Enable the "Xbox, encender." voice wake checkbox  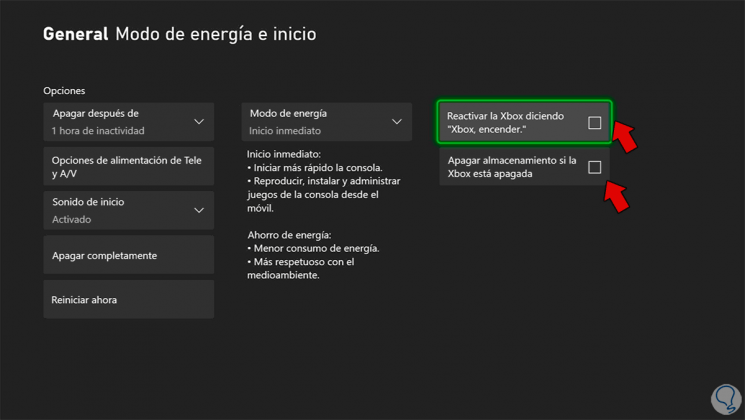(594, 123)
